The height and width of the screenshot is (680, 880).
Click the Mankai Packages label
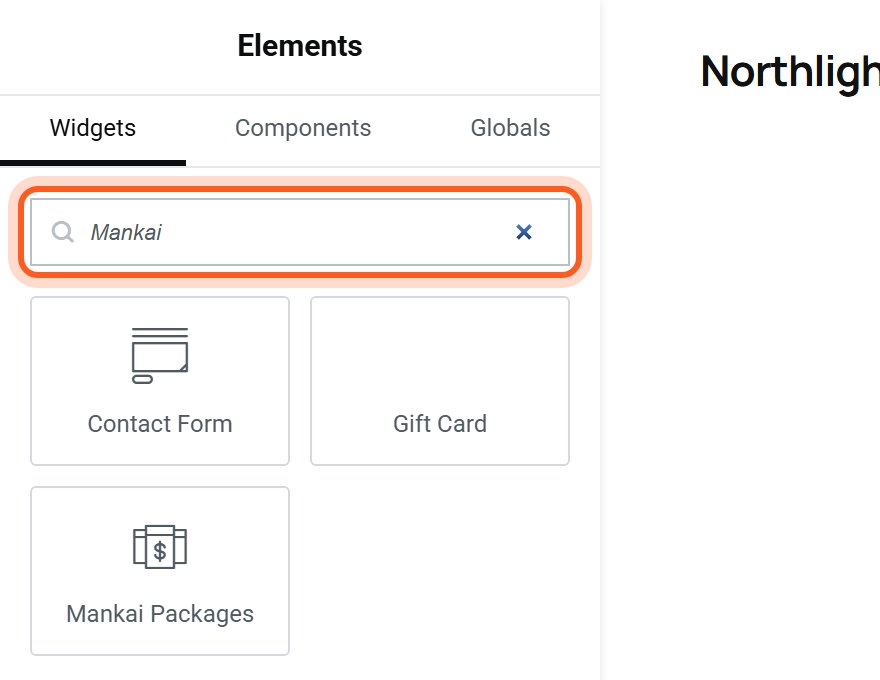tap(160, 614)
